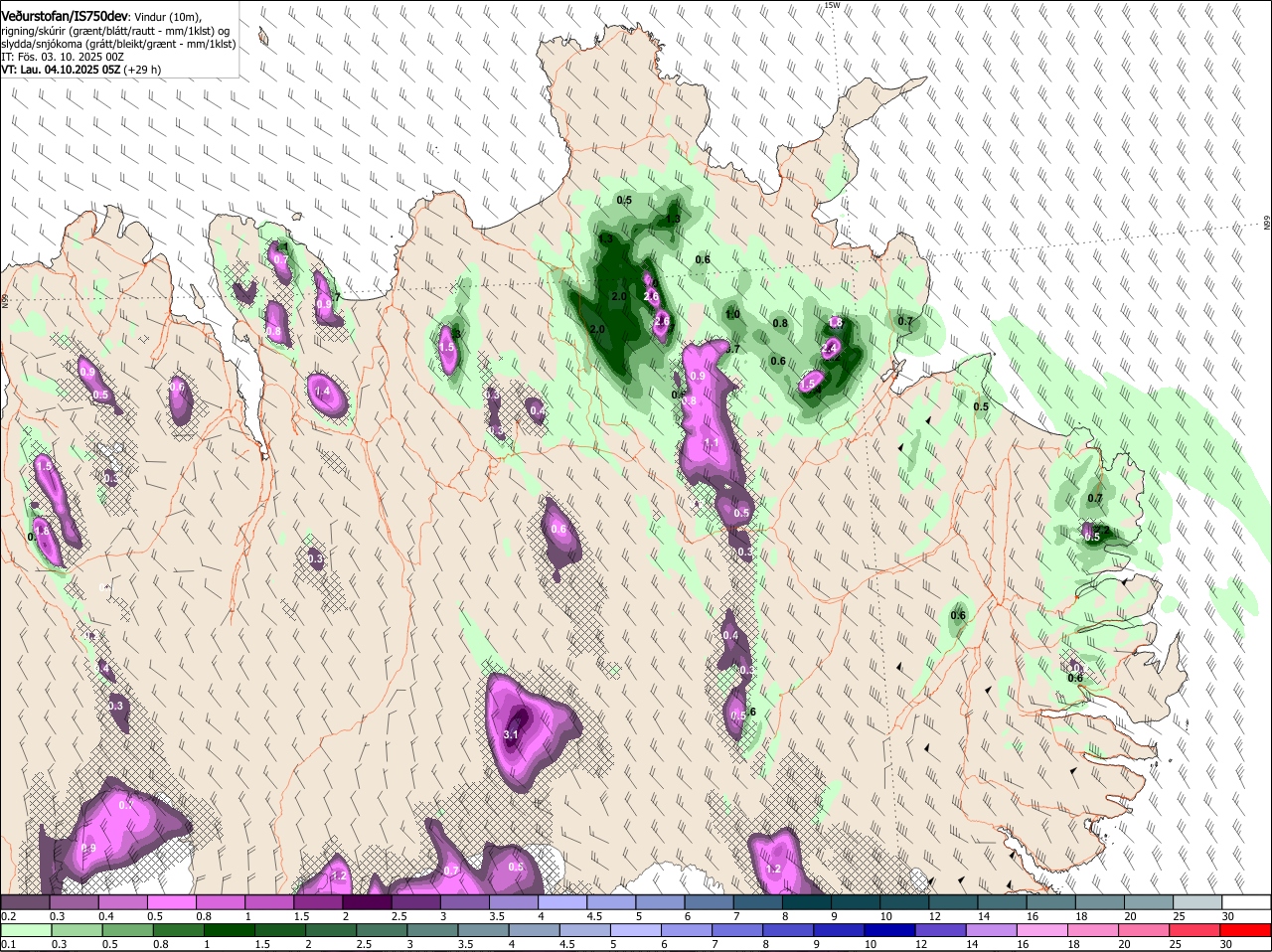Image resolution: width=1272 pixels, height=952 pixels.
Task: Click the 7 label of the lower legend
Action: pos(714,944)
